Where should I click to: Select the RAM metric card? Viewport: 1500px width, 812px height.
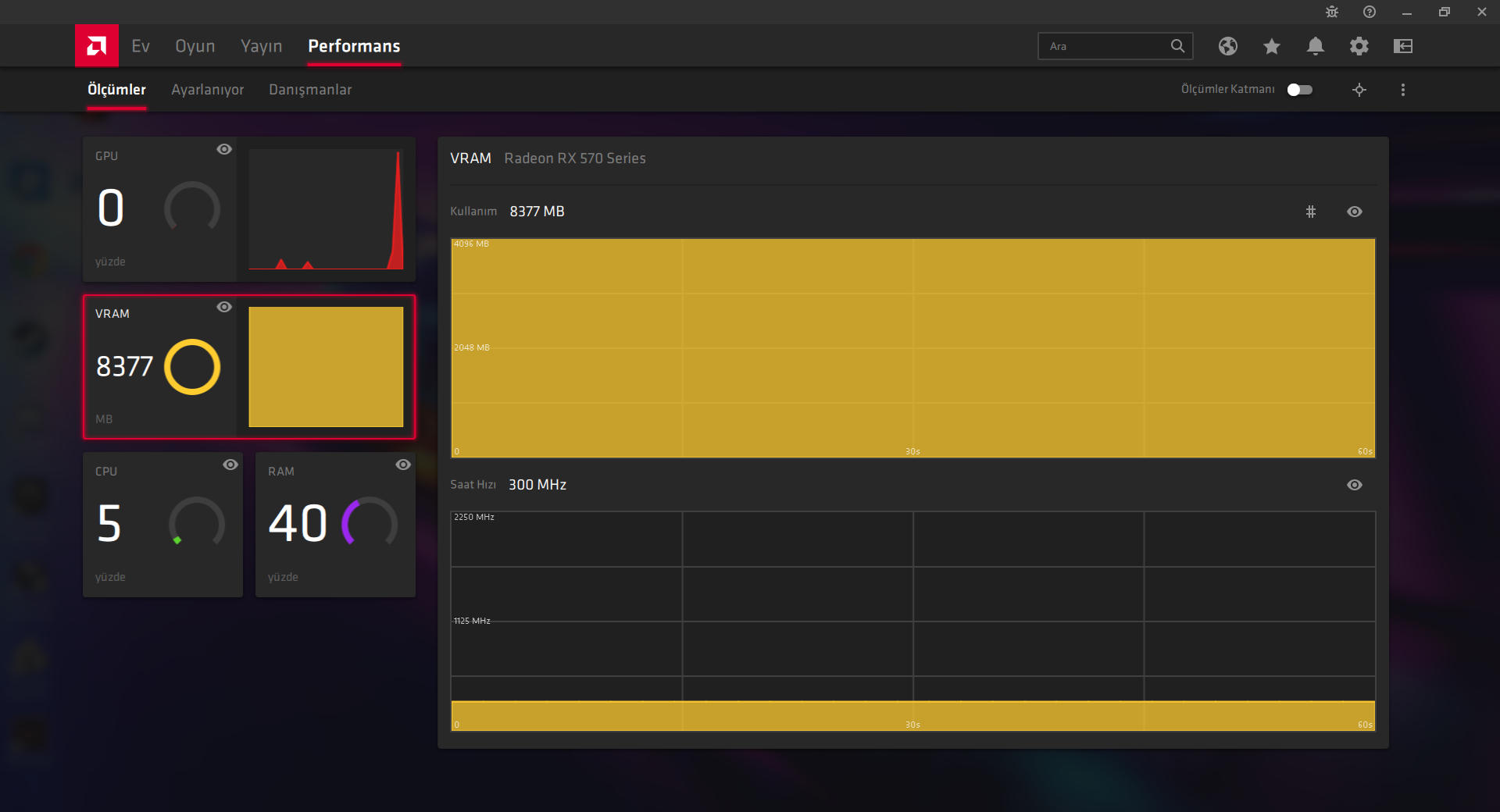click(x=335, y=525)
